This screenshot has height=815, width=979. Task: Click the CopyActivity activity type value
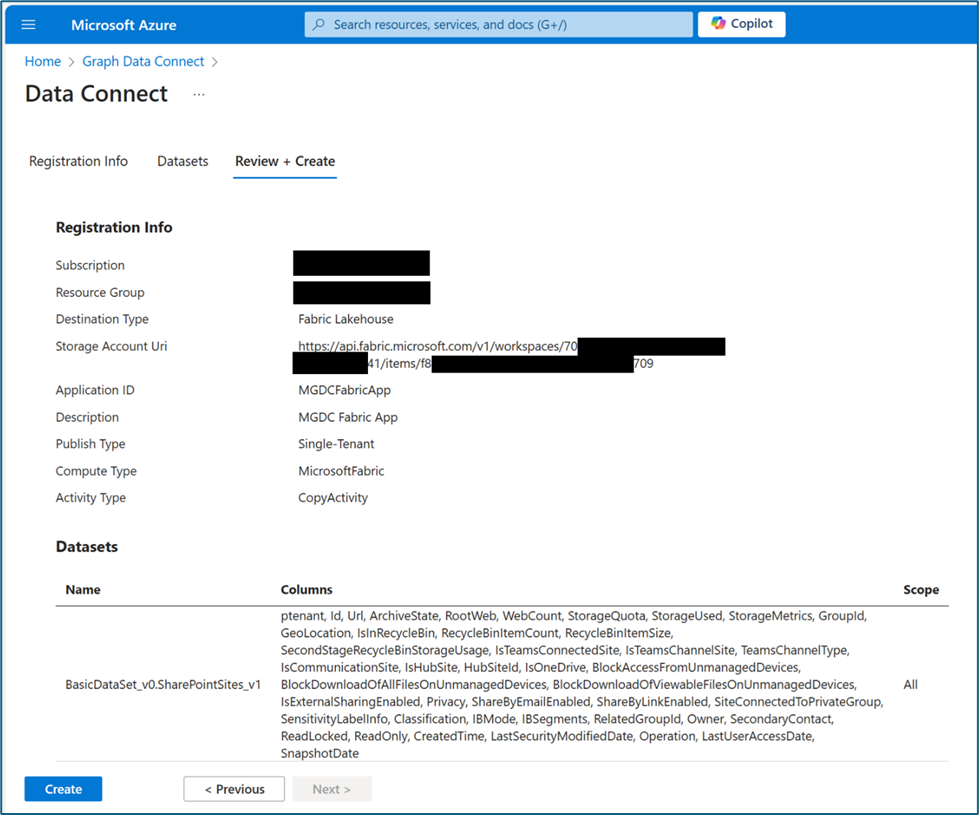pyautogui.click(x=333, y=498)
